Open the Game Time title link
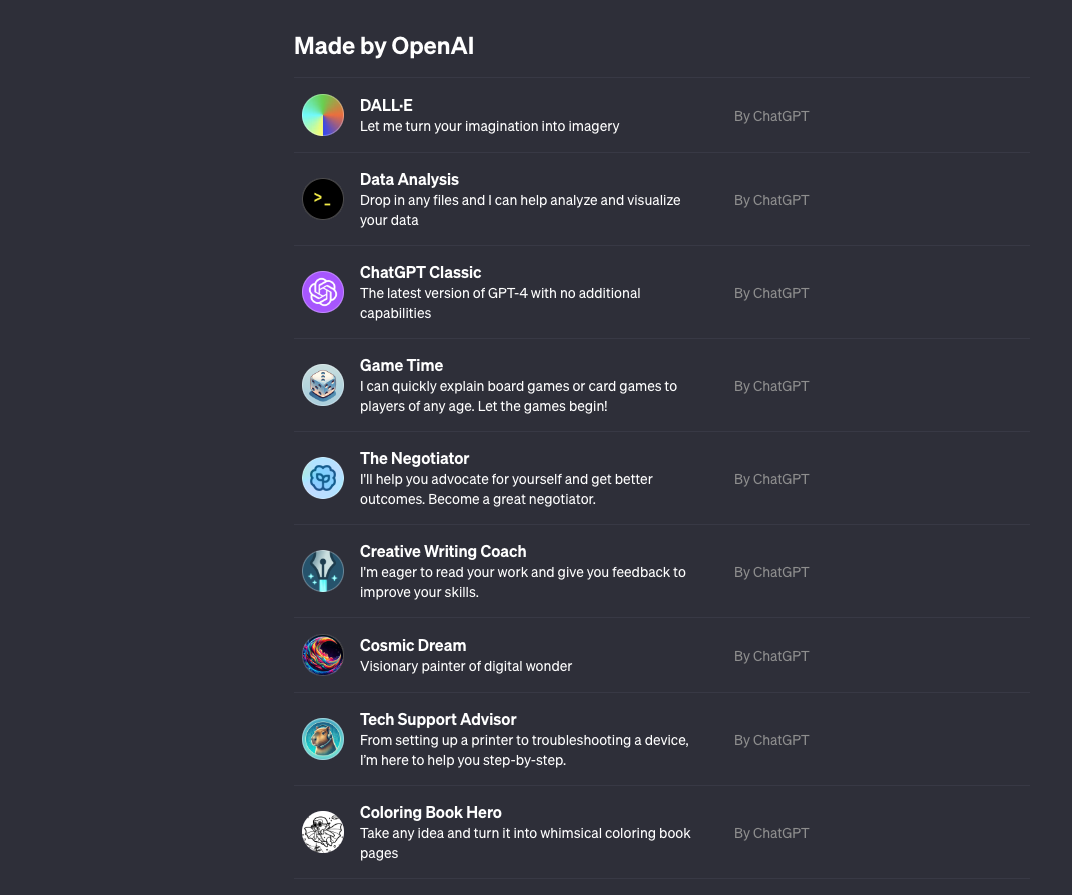The height and width of the screenshot is (895, 1072). [x=401, y=365]
